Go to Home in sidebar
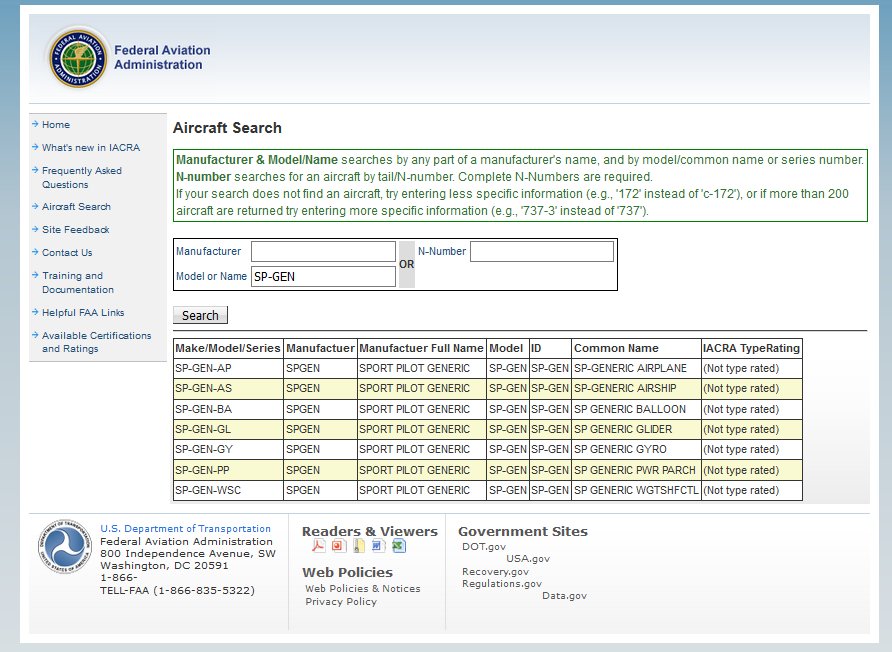The width and height of the screenshot is (892, 652). point(56,125)
